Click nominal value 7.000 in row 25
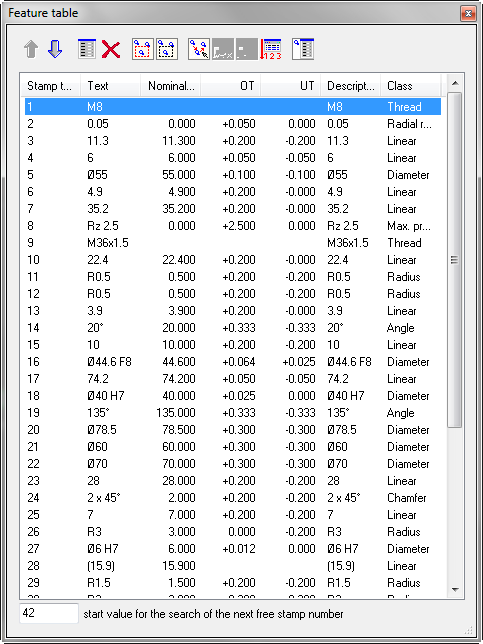The width and height of the screenshot is (483, 644). (x=182, y=515)
